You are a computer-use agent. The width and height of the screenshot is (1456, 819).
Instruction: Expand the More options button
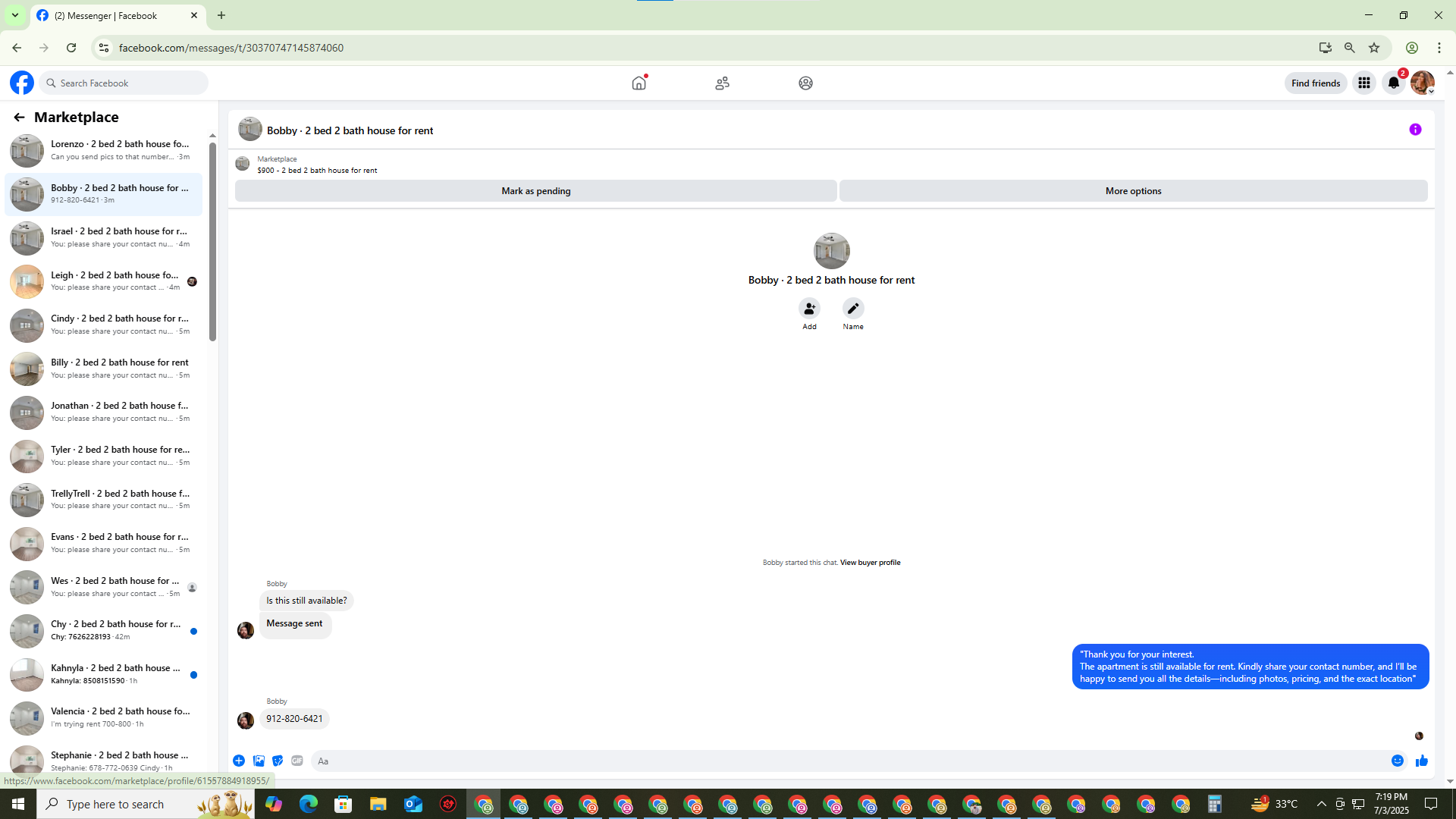pos(1133,191)
